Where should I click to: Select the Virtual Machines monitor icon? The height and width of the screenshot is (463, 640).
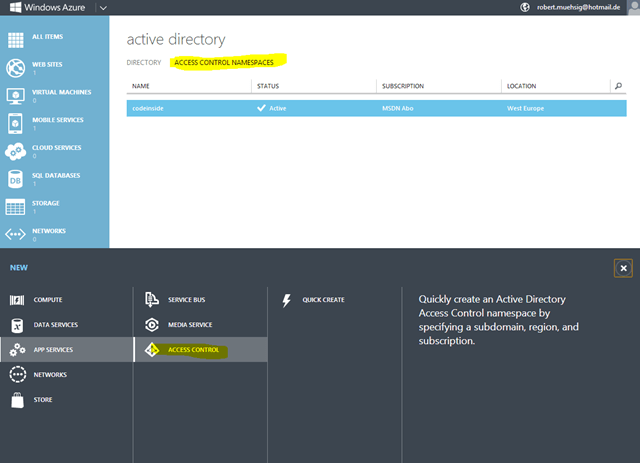[x=16, y=96]
